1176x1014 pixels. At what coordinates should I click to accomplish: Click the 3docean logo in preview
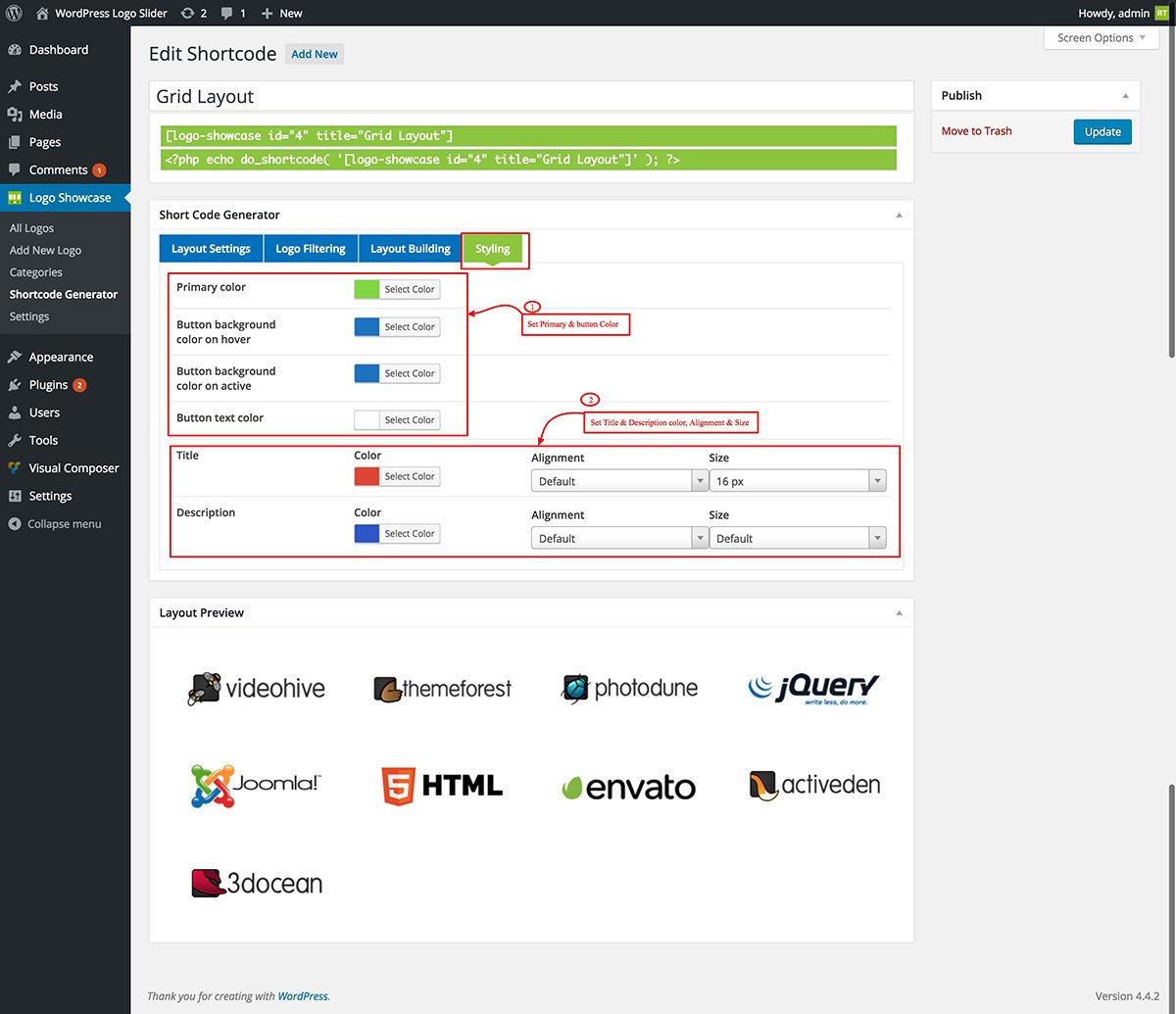point(257,884)
